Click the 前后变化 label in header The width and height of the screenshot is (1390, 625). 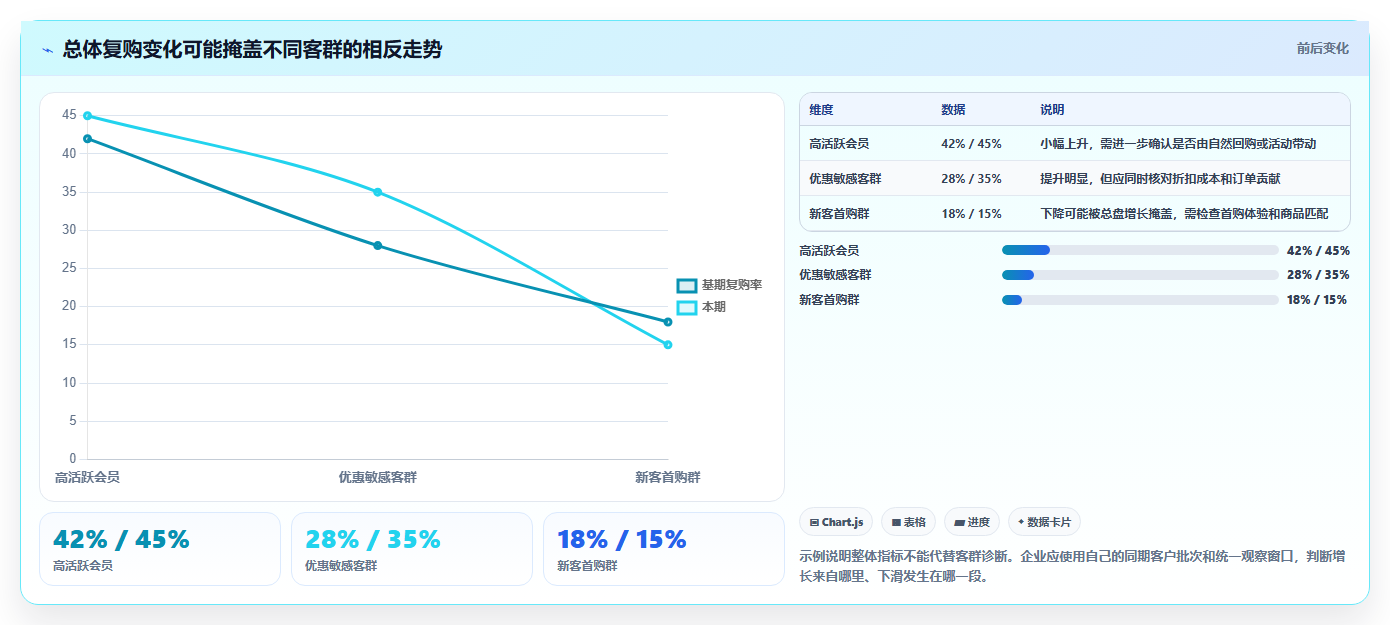click(1322, 48)
